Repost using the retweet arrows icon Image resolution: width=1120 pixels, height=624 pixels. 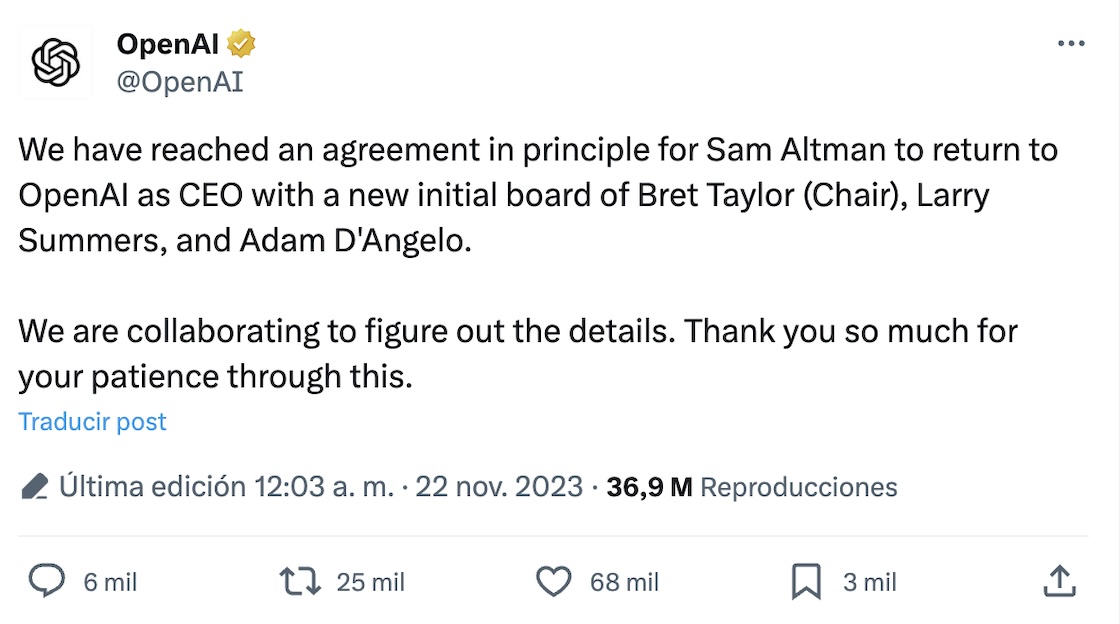point(299,581)
